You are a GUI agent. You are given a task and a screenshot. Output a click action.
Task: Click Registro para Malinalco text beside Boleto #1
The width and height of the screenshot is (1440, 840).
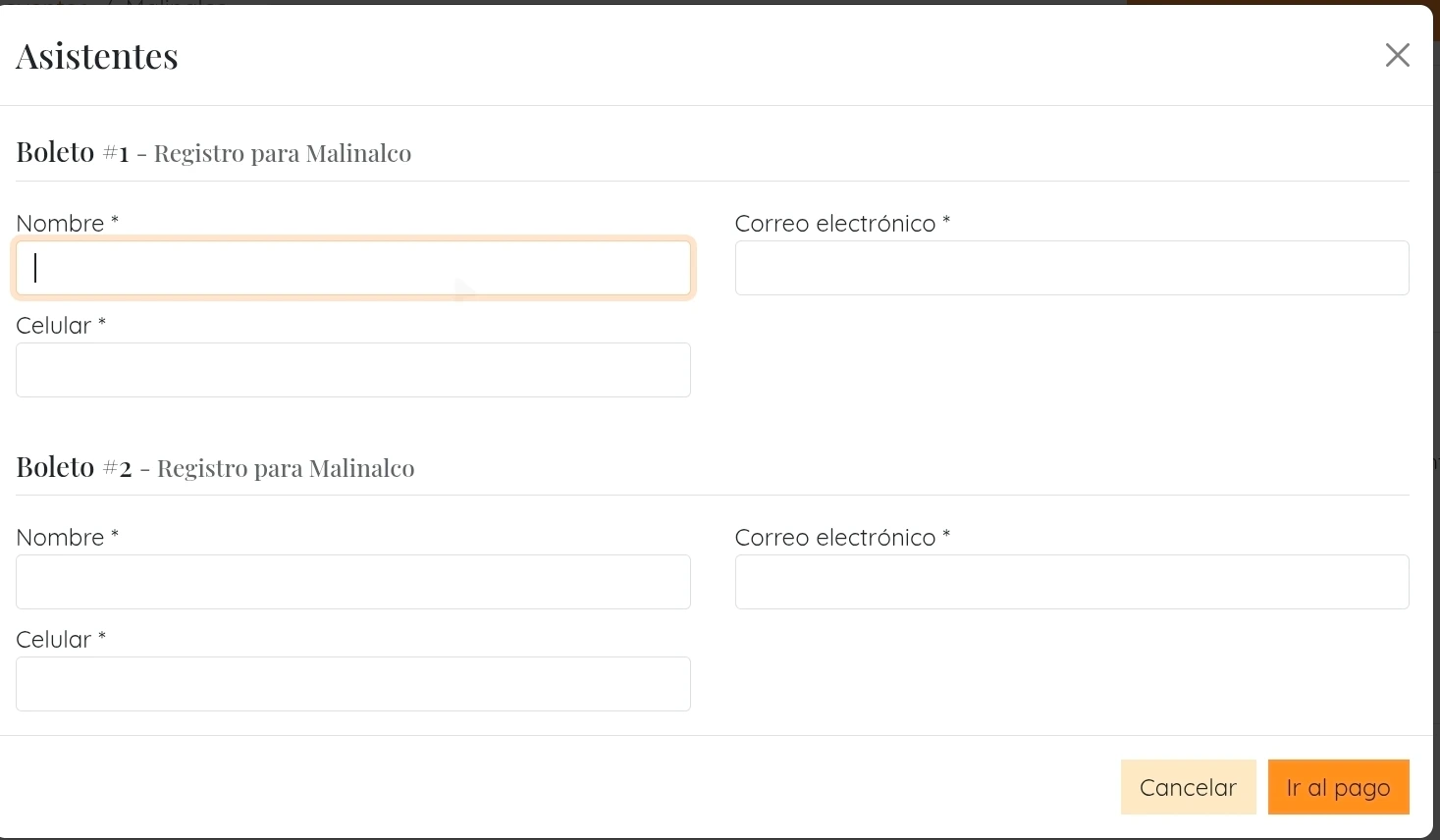[283, 154]
